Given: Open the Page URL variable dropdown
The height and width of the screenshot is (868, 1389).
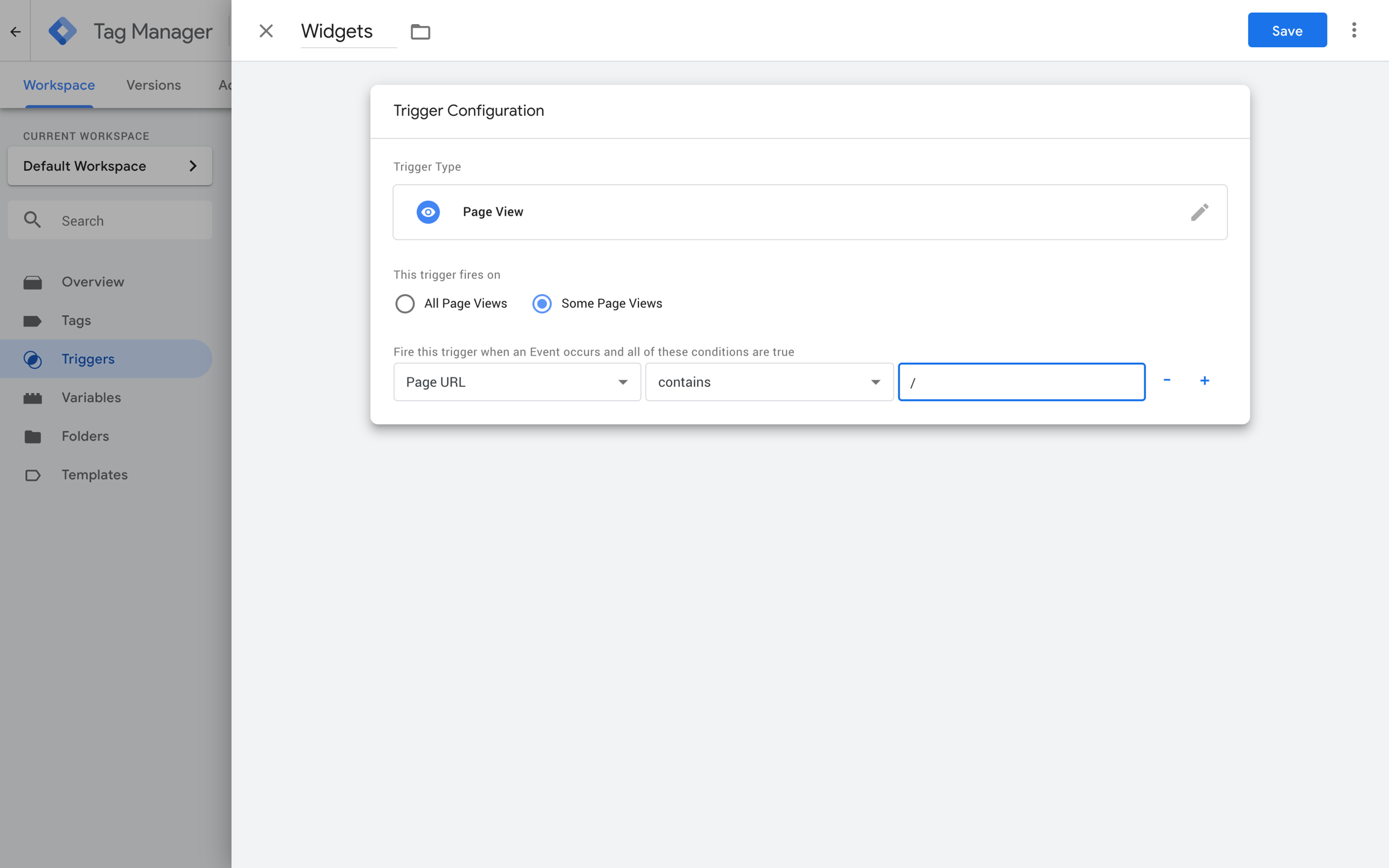Looking at the screenshot, I should [x=517, y=382].
